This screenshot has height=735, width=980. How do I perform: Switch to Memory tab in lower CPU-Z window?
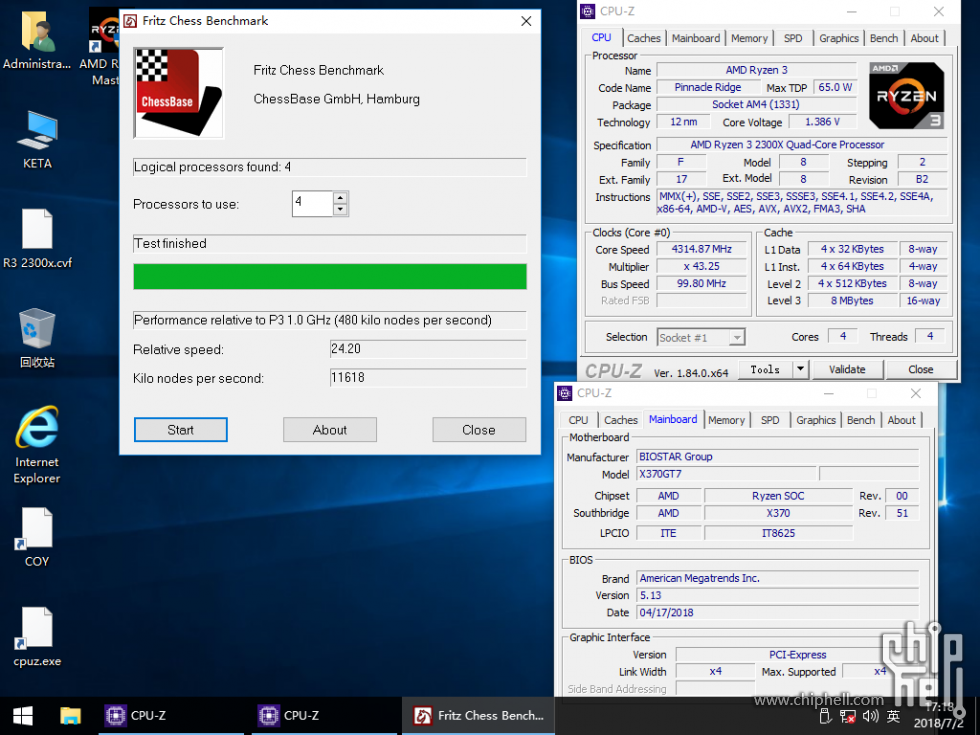pos(726,420)
